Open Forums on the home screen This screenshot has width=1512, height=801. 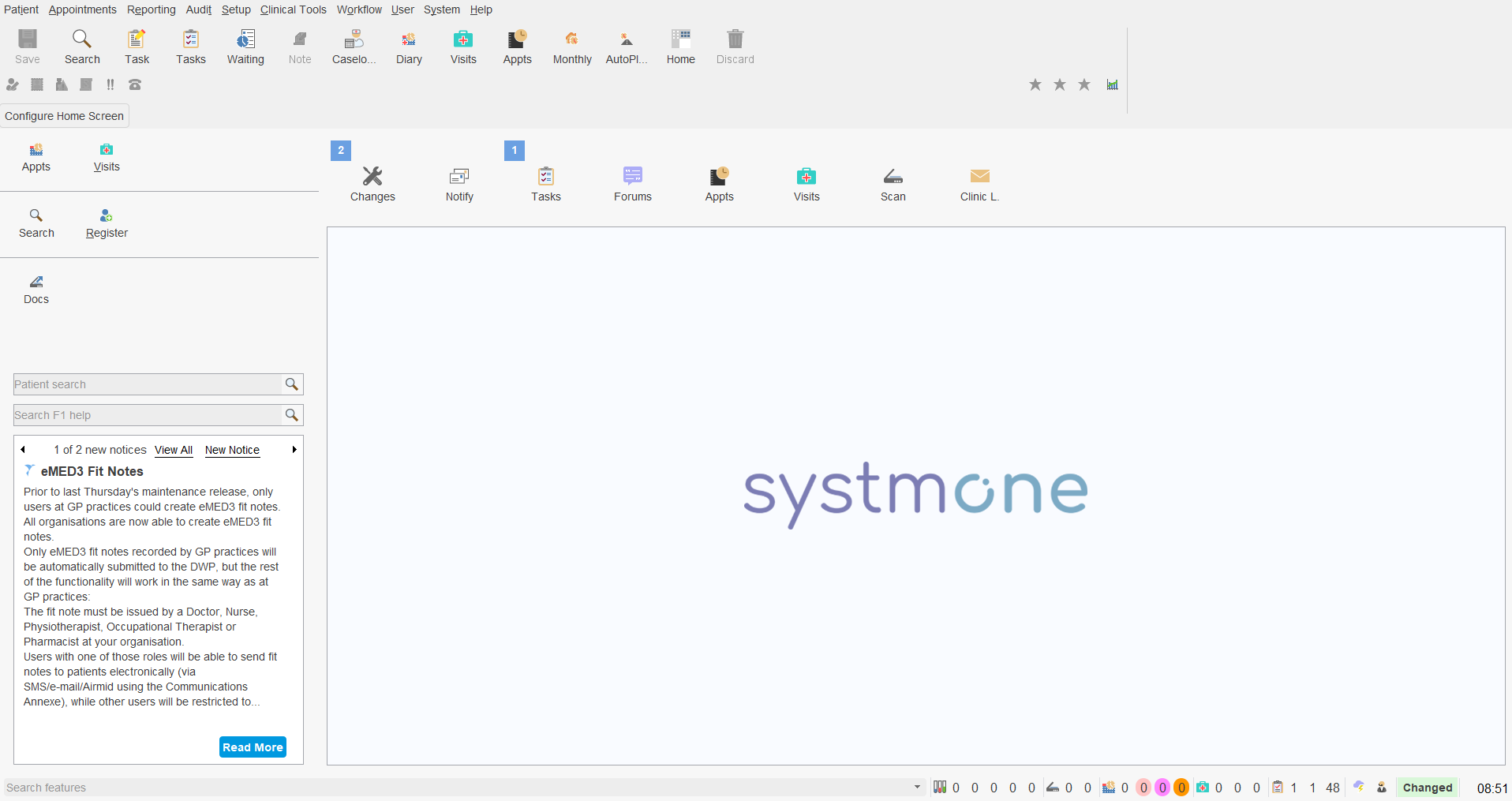633,185
